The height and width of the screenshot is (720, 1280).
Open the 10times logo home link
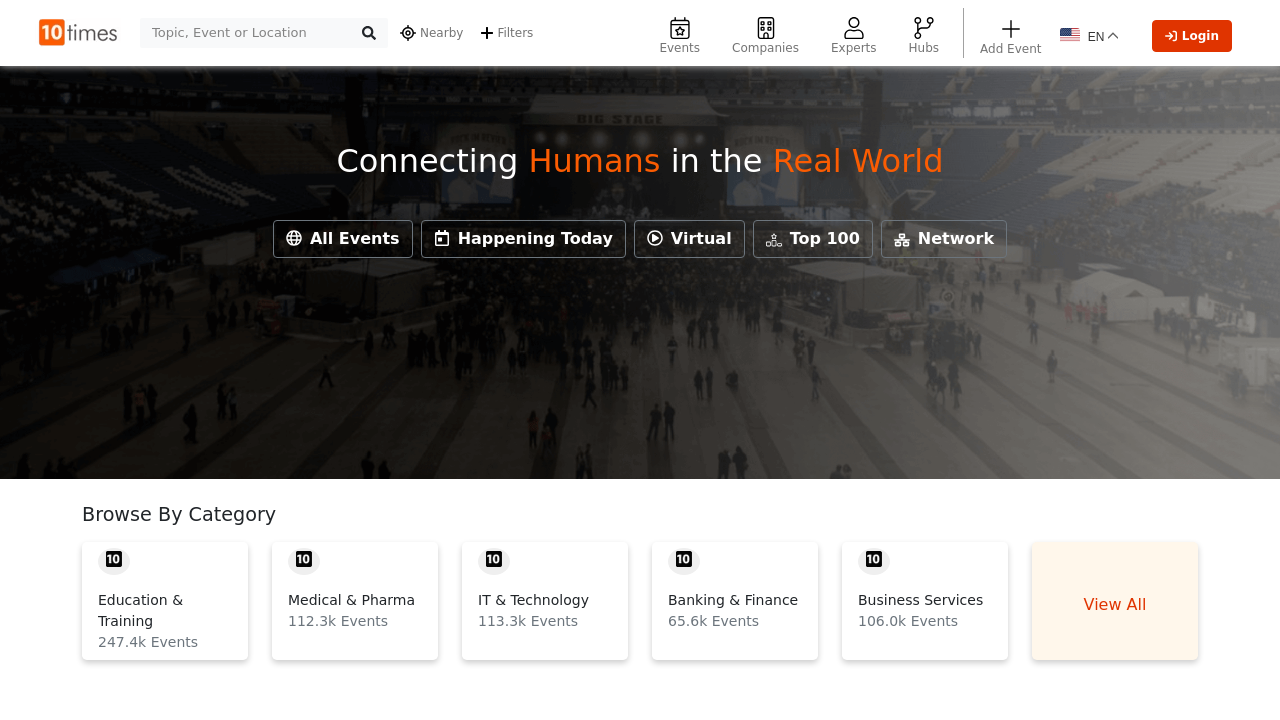tap(78, 32)
